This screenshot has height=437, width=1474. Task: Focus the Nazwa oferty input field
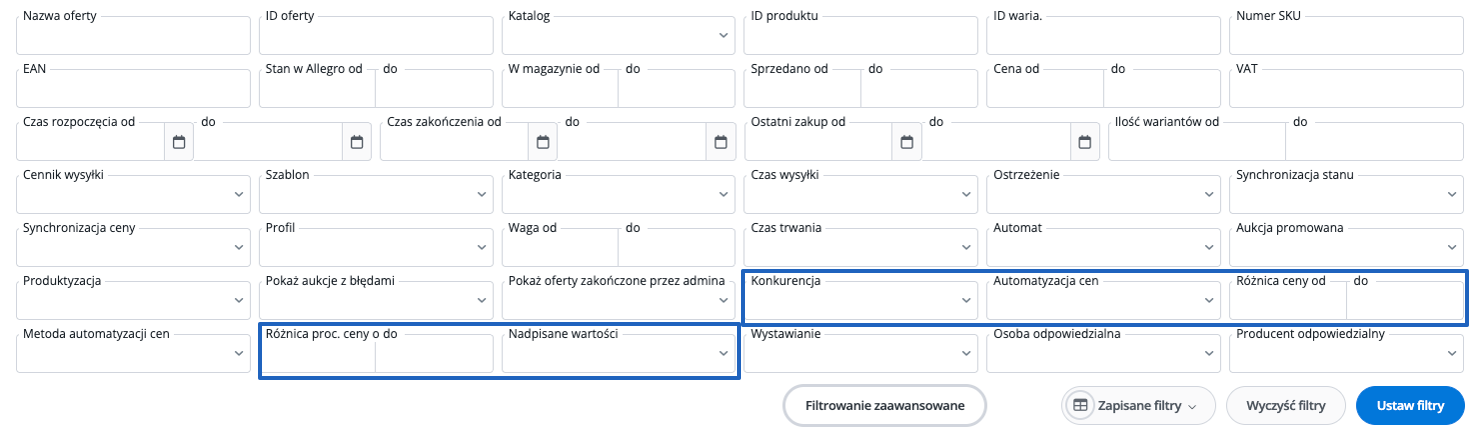pos(134,35)
